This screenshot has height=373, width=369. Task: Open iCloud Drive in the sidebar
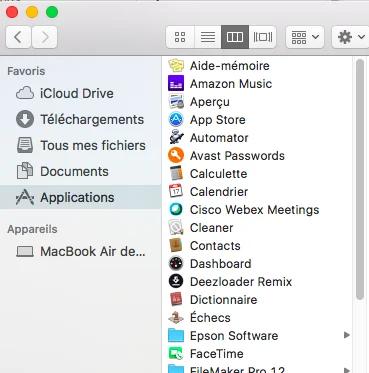(x=80, y=93)
